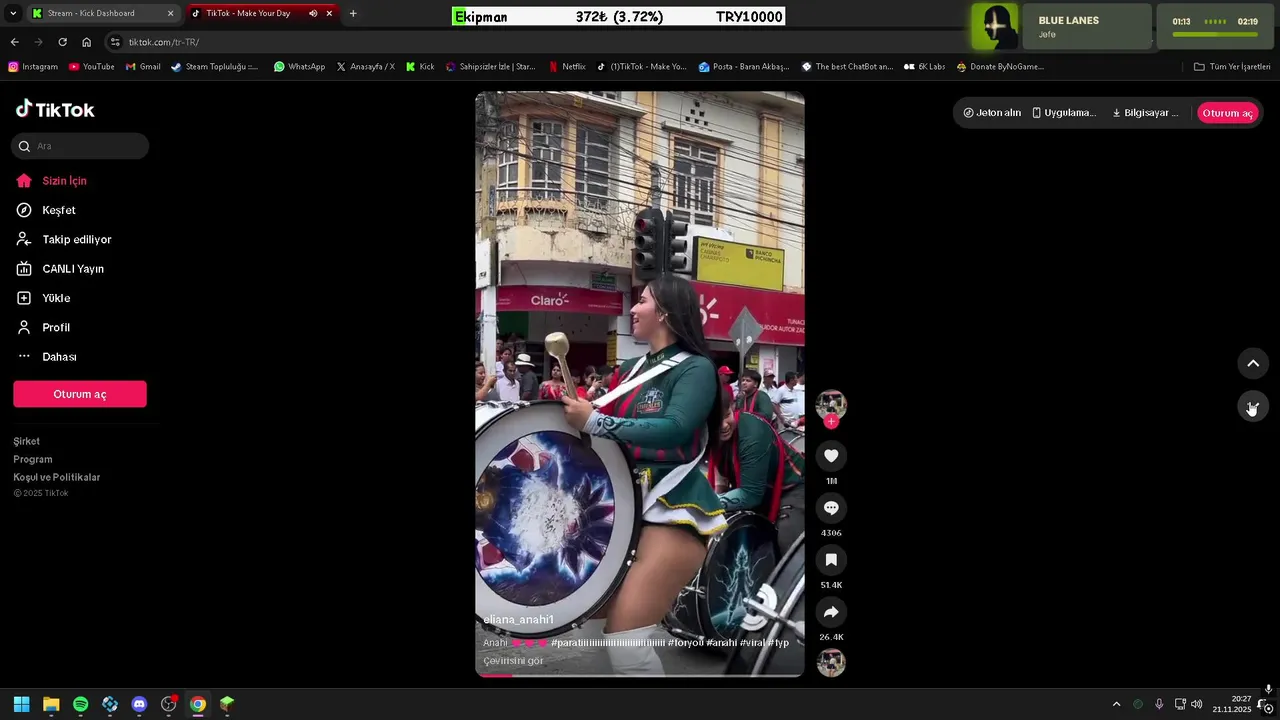The height and width of the screenshot is (720, 1280).
Task: Open the Anasayfa / X bookmark
Action: coord(365,67)
